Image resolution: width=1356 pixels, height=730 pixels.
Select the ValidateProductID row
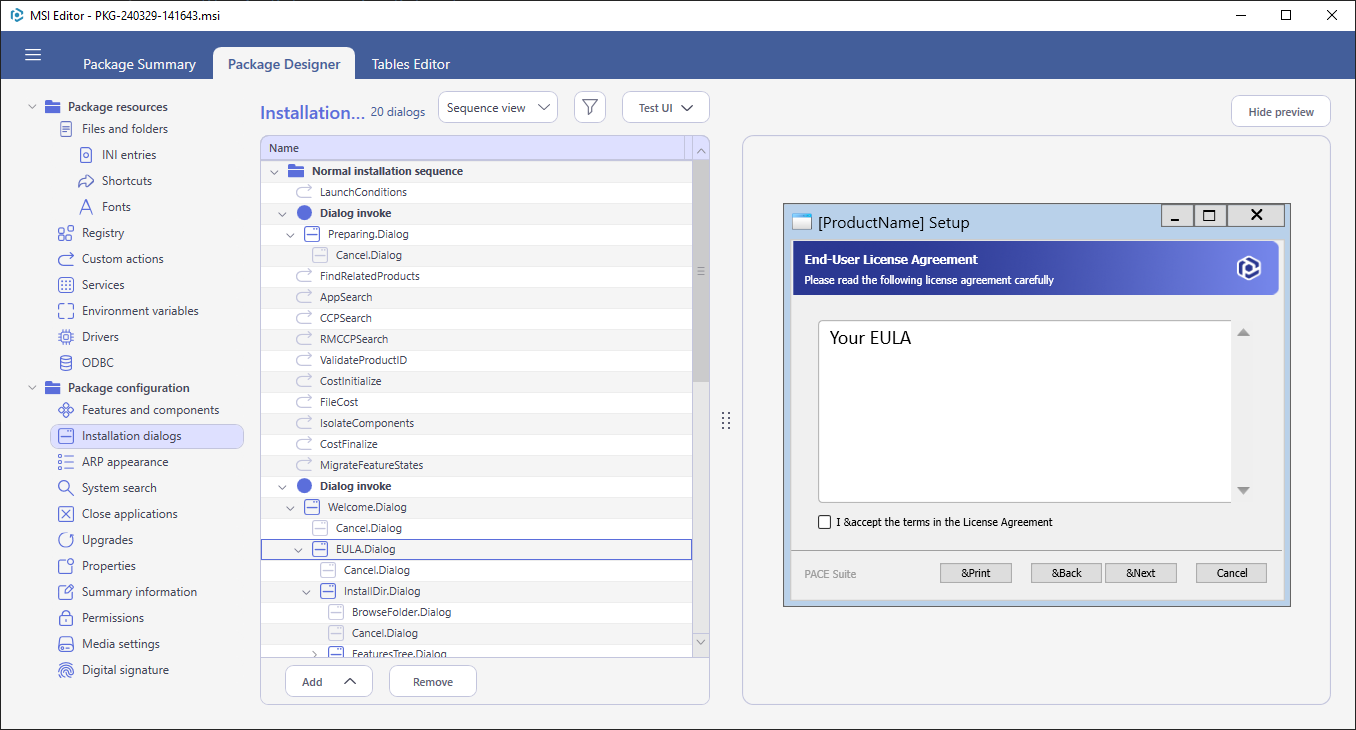[476, 360]
